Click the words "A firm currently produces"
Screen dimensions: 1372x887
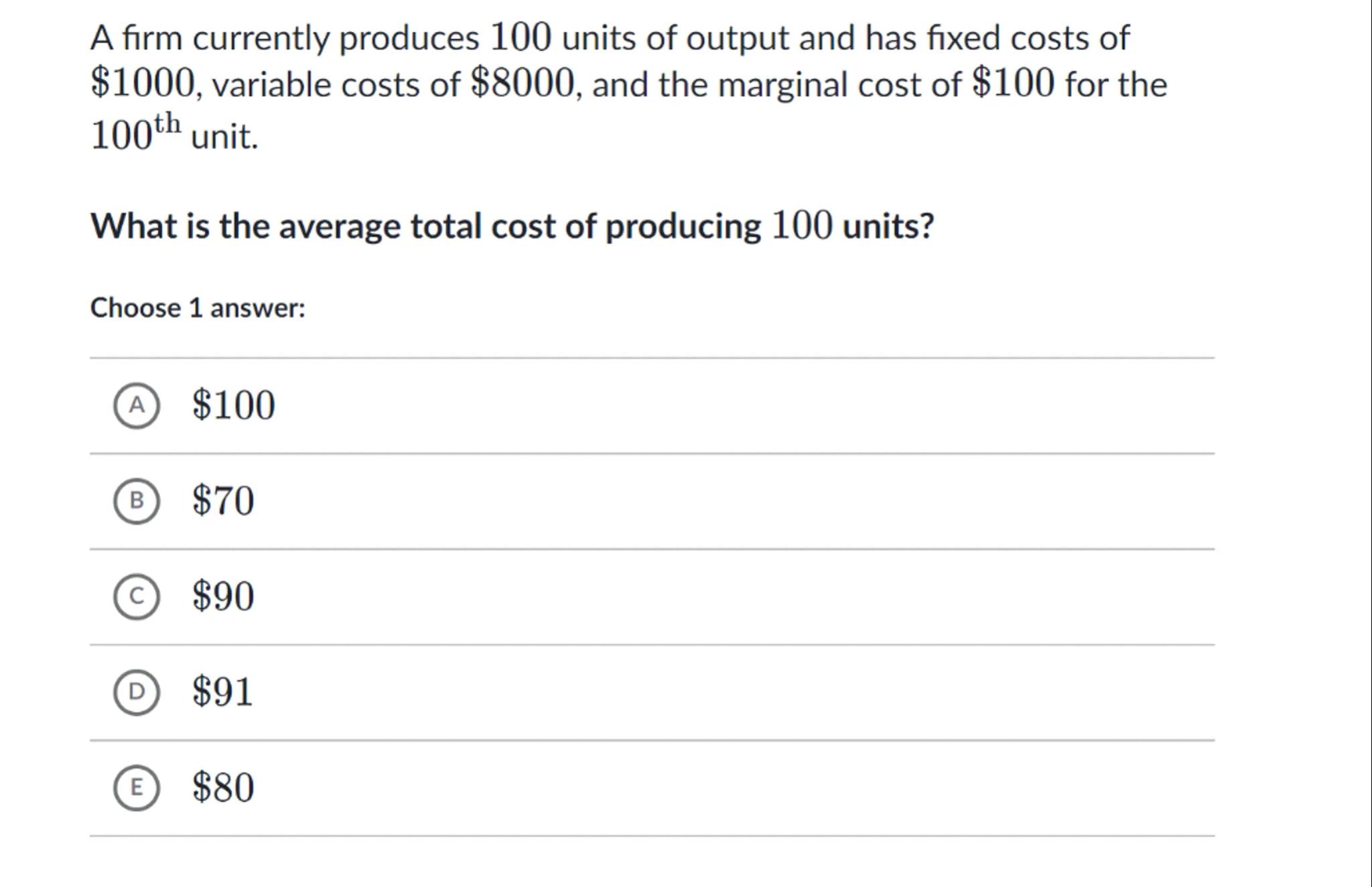tap(285, 38)
